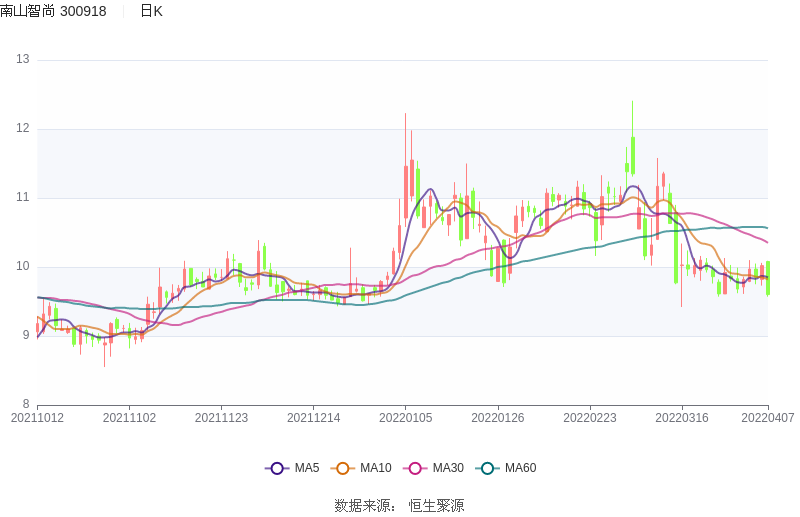Click the 13 price axis label
This screenshot has width=800, height=517.
pos(23,60)
